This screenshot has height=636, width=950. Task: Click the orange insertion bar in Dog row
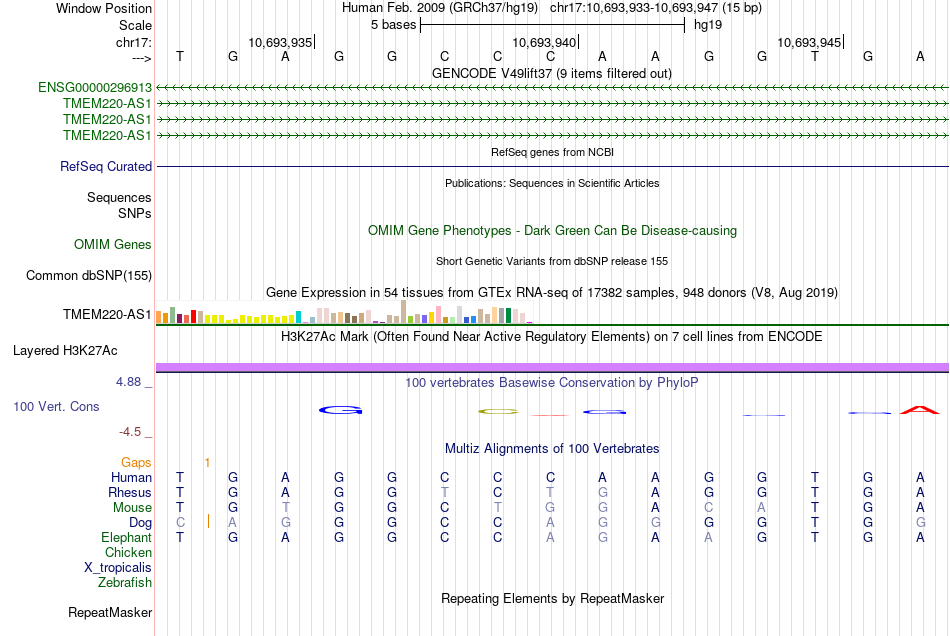point(208,521)
